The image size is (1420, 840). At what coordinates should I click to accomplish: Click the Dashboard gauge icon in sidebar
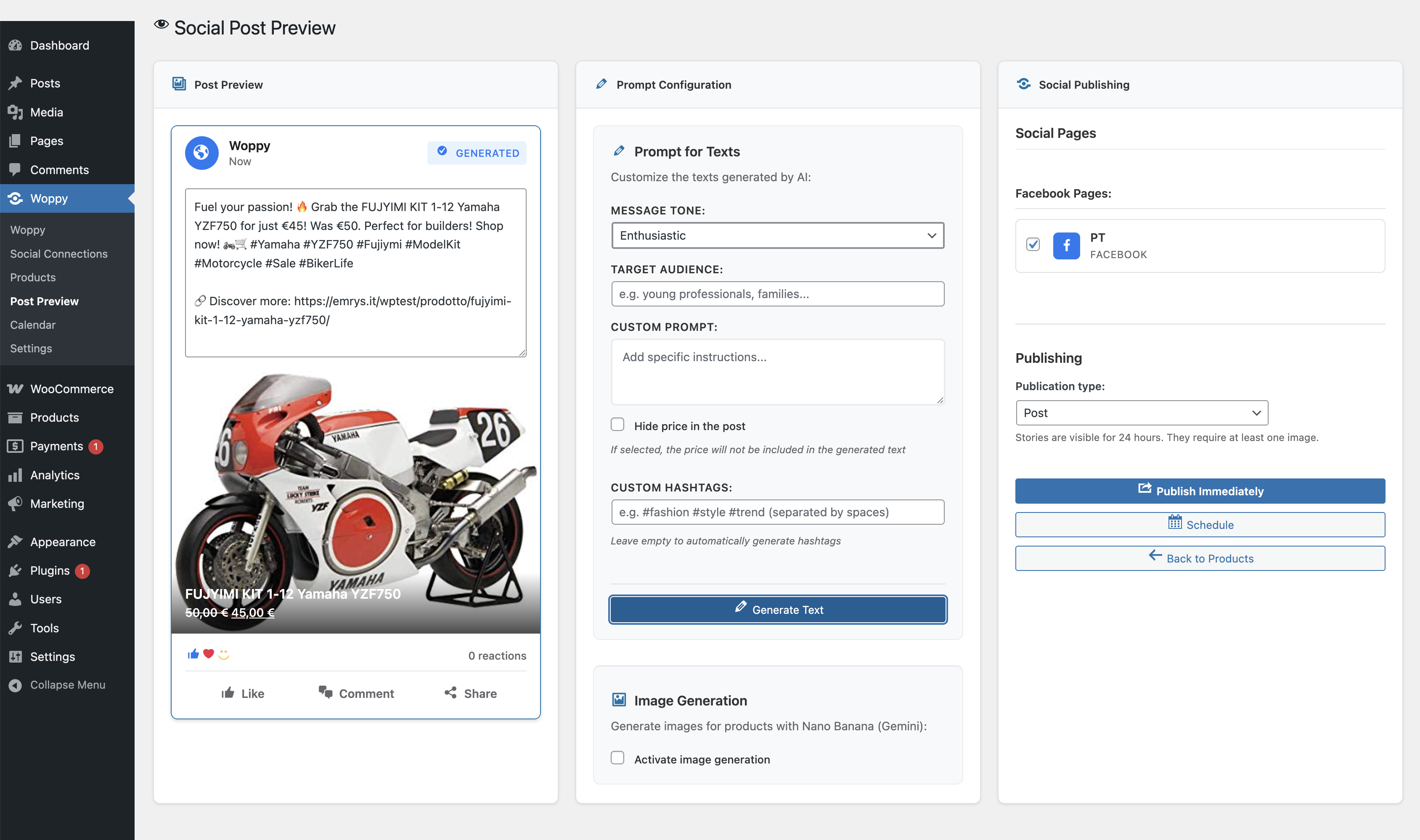pyautogui.click(x=15, y=45)
